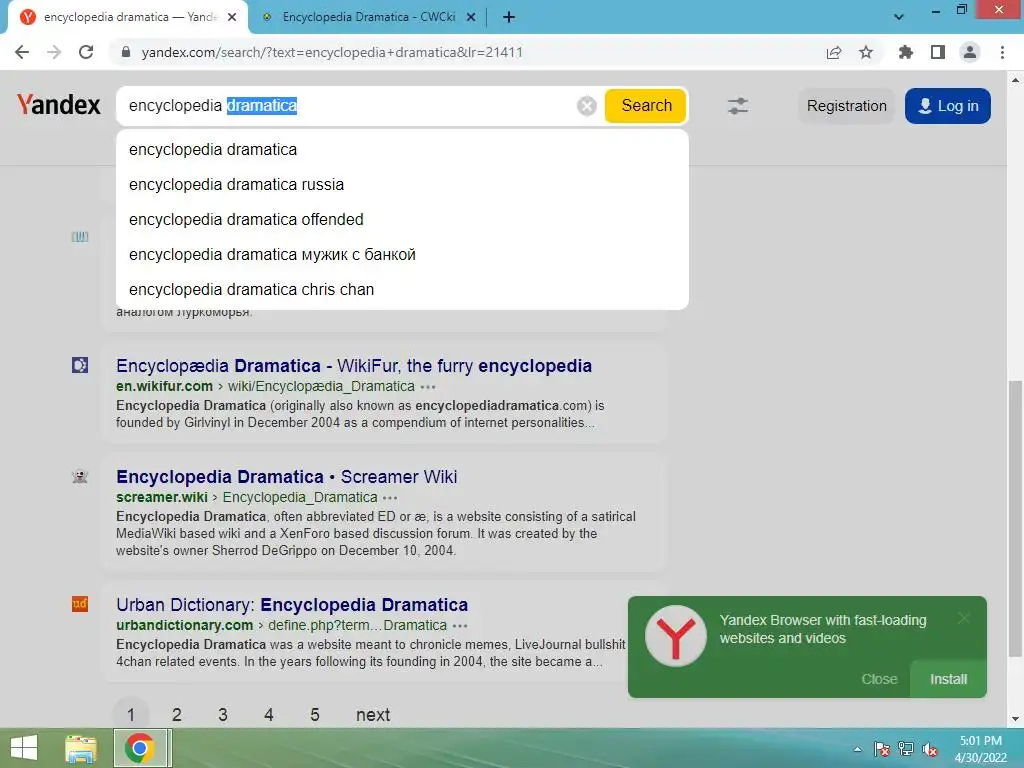Screen dimensions: 1024x768
Task: Reload the page
Action: [x=86, y=52]
